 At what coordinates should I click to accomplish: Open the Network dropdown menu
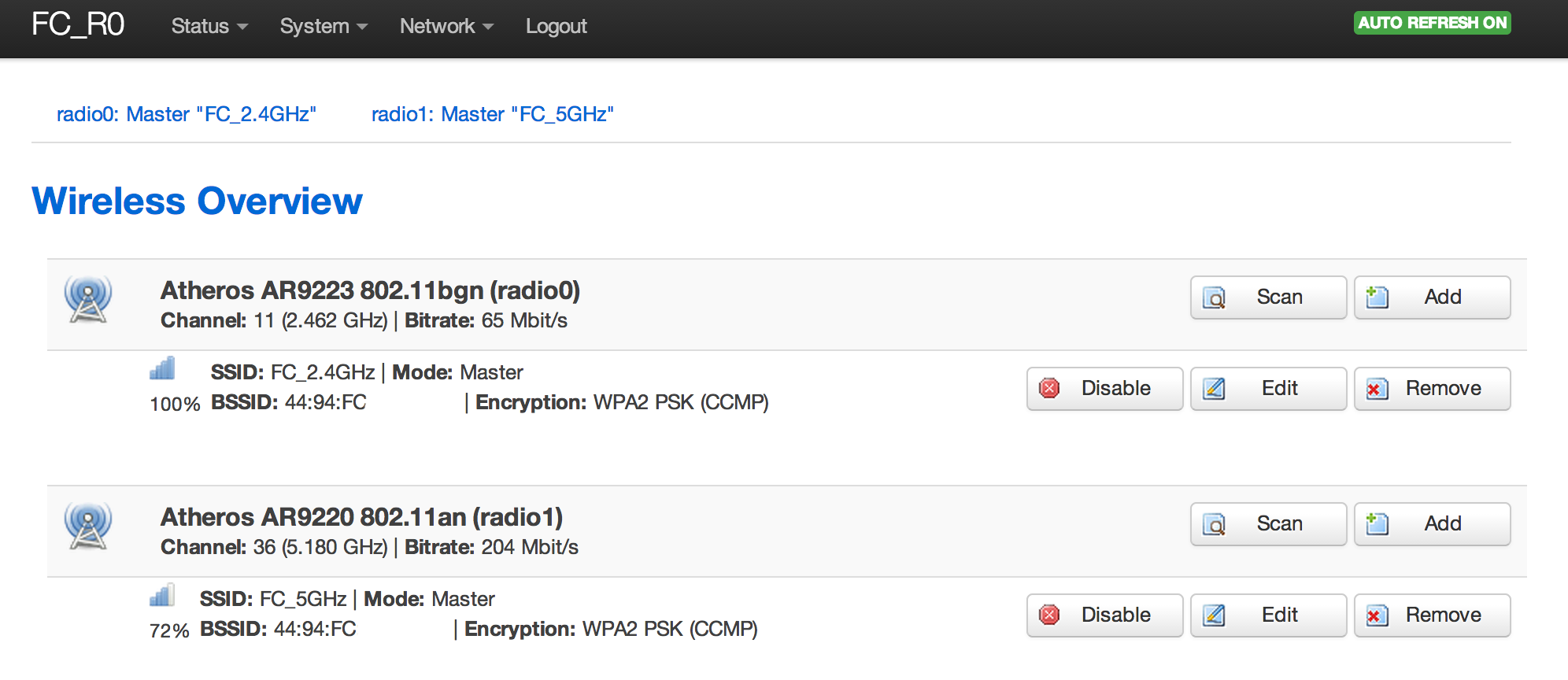coord(446,26)
